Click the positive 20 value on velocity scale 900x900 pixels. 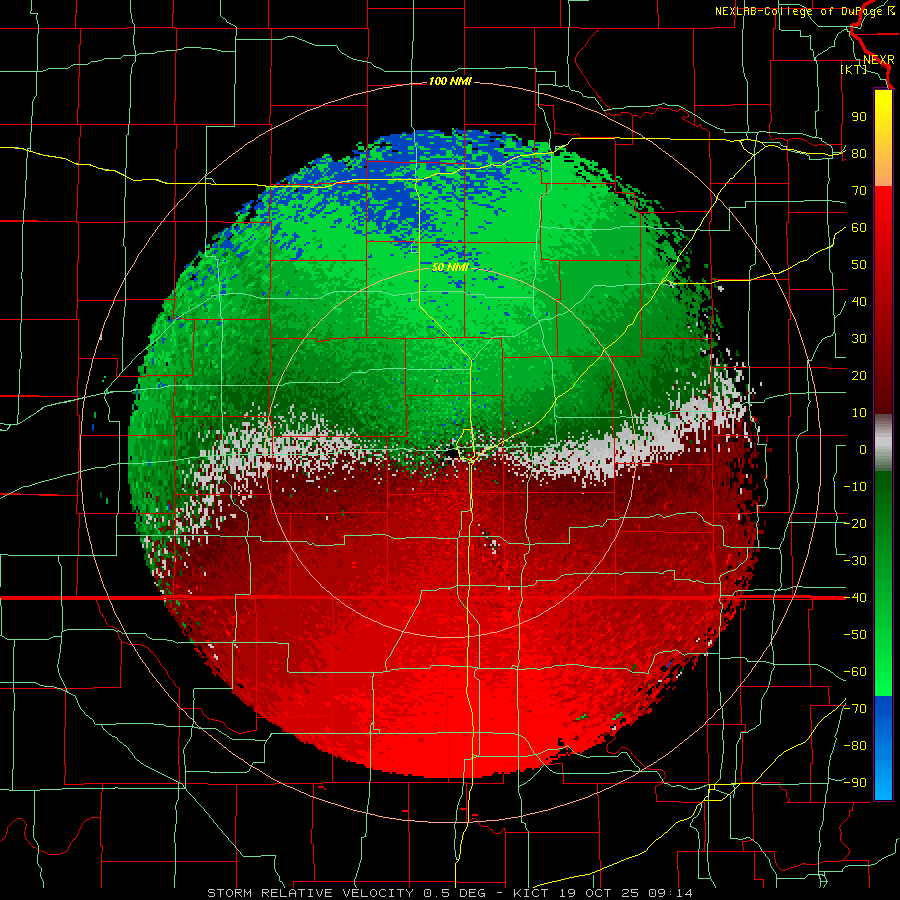pos(859,375)
